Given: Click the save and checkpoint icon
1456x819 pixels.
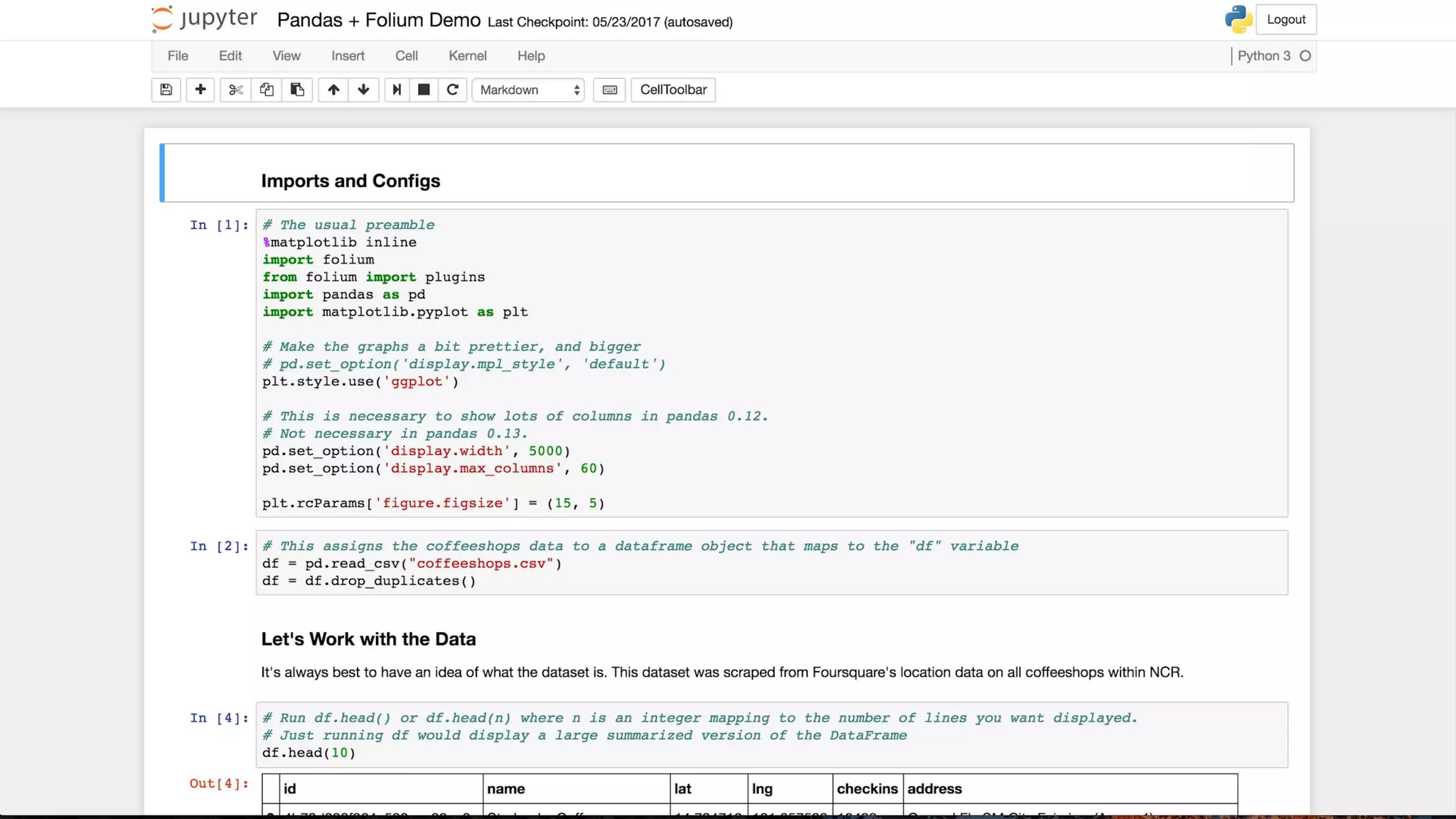Looking at the screenshot, I should point(166,90).
